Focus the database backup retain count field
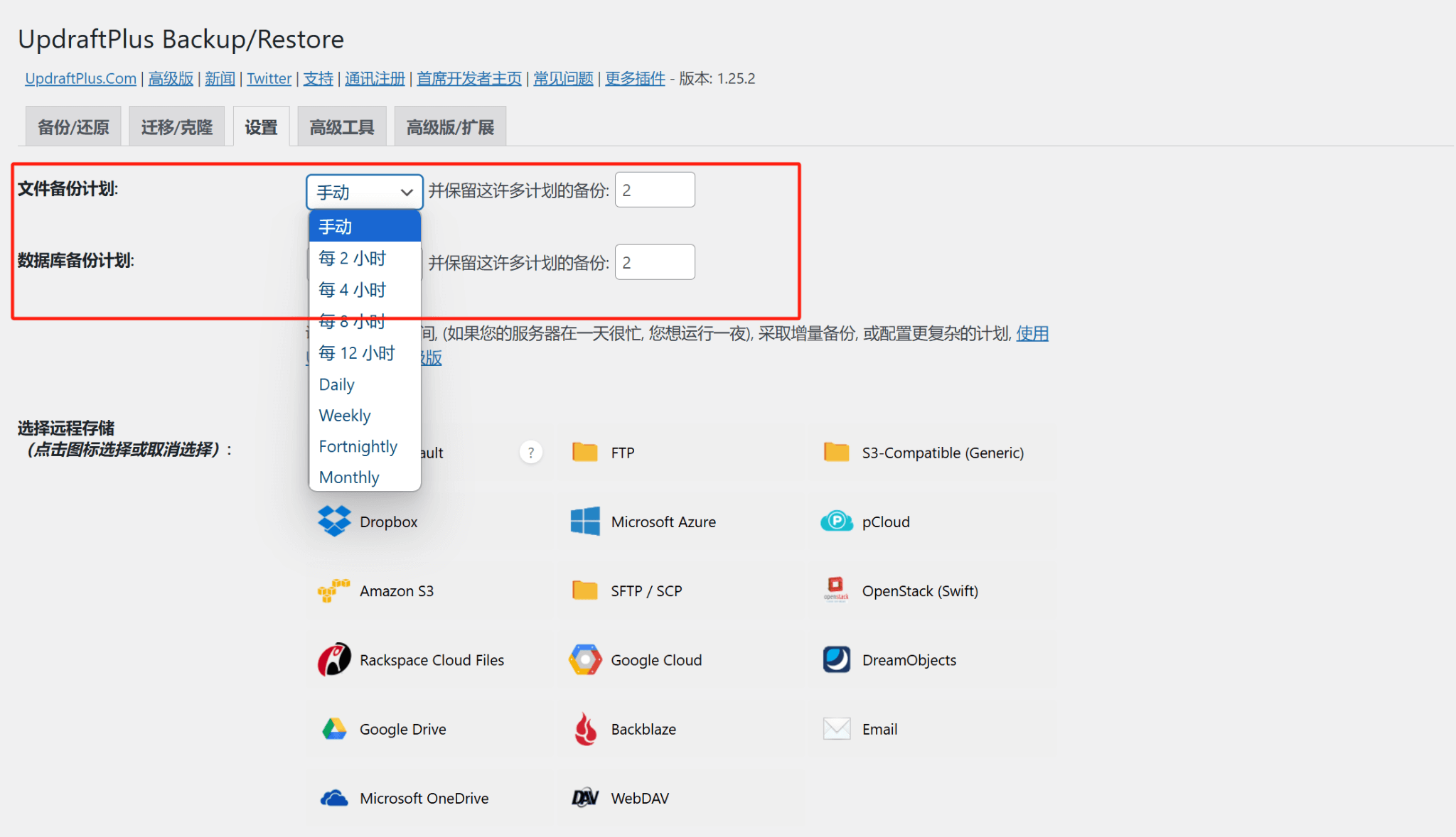 coord(655,262)
